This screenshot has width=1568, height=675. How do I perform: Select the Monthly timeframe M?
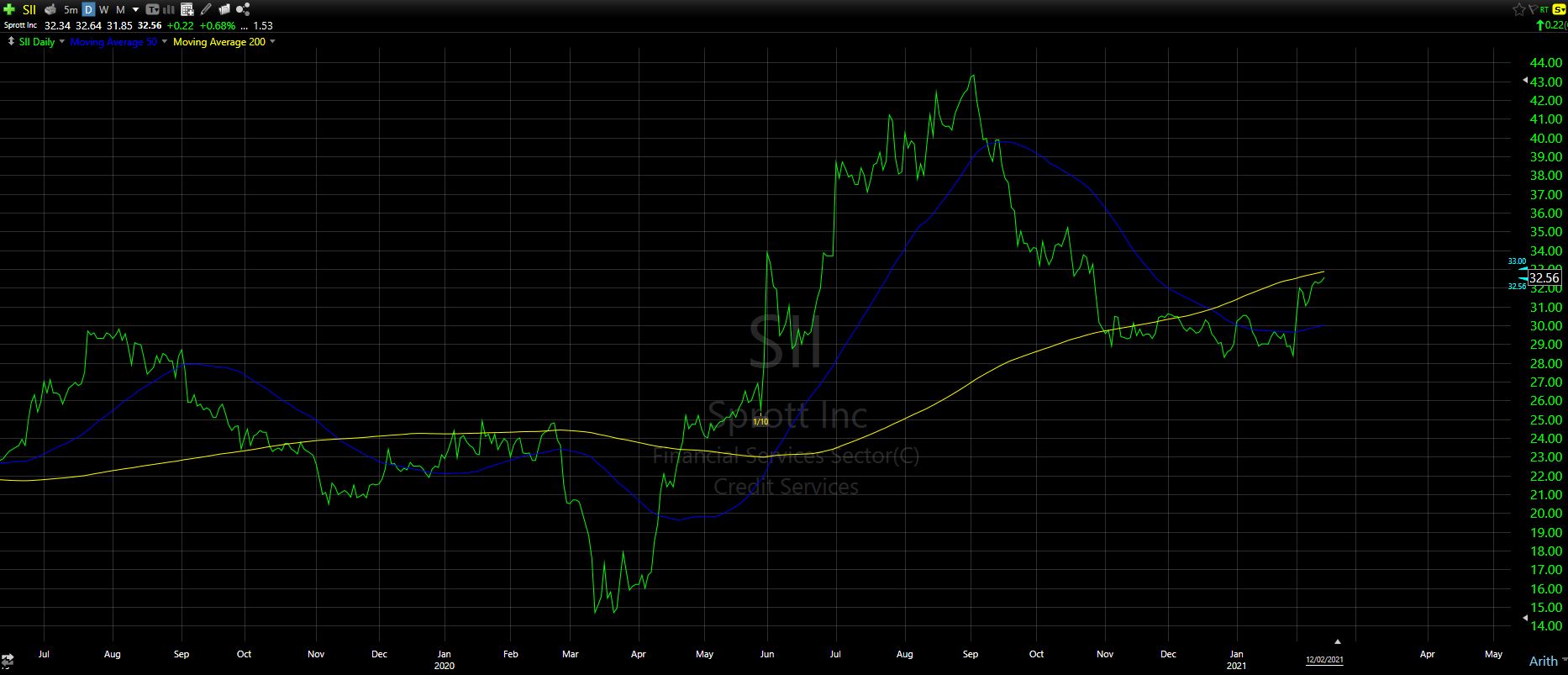pos(120,9)
